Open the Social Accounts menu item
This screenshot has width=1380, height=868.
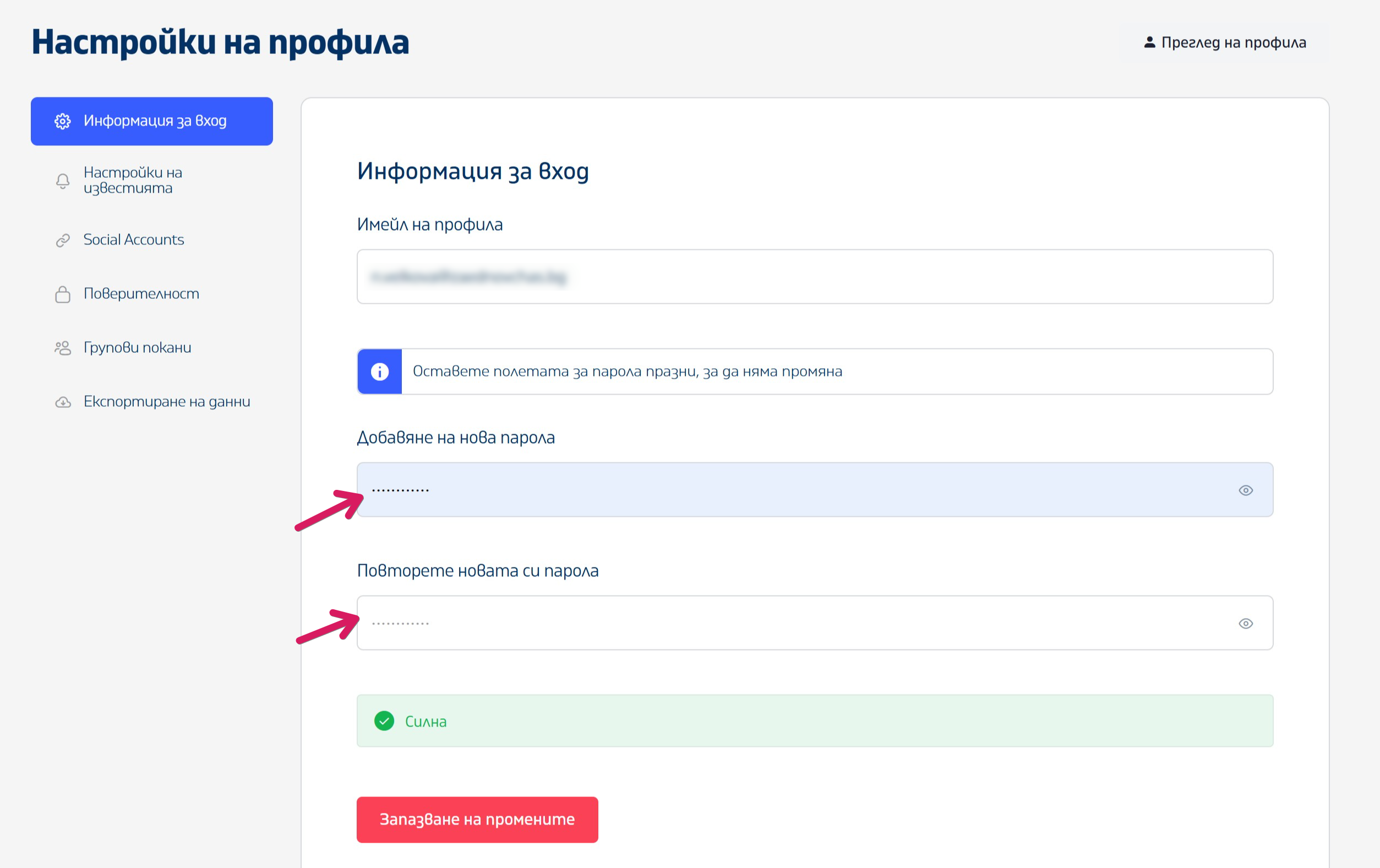coord(134,239)
